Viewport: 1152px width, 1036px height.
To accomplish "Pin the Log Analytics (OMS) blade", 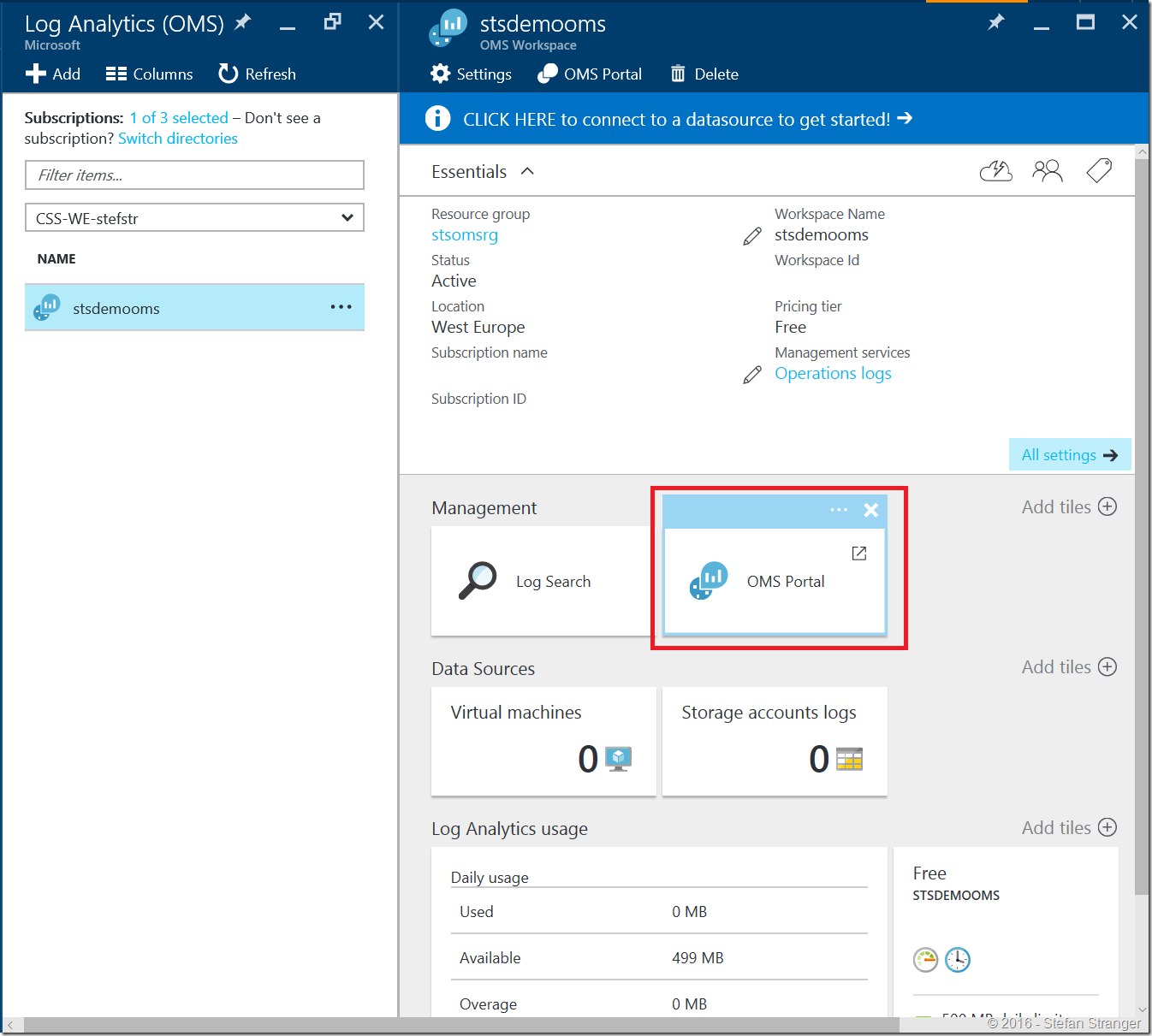I will (x=243, y=22).
